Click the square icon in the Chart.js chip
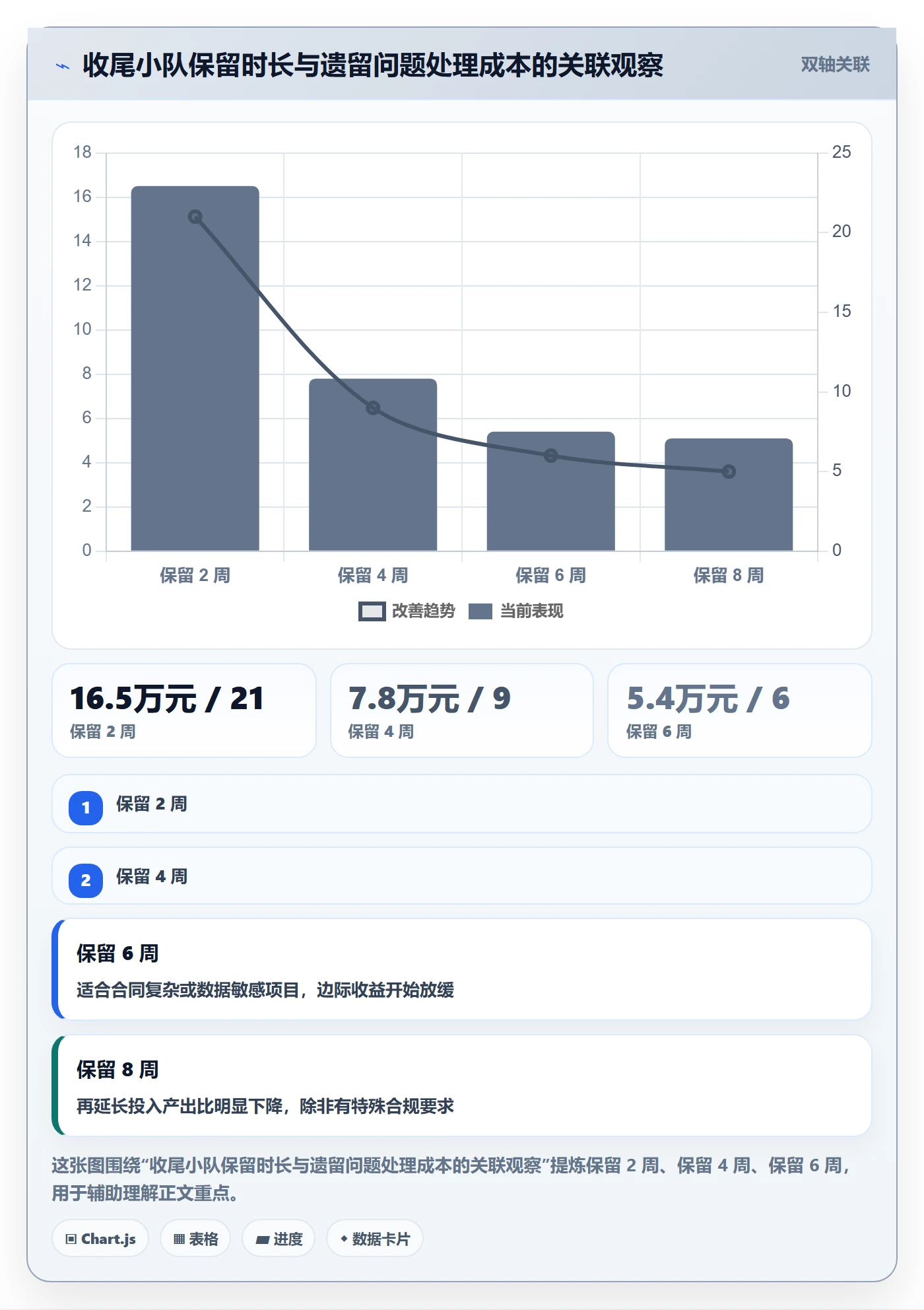 coord(71,1239)
